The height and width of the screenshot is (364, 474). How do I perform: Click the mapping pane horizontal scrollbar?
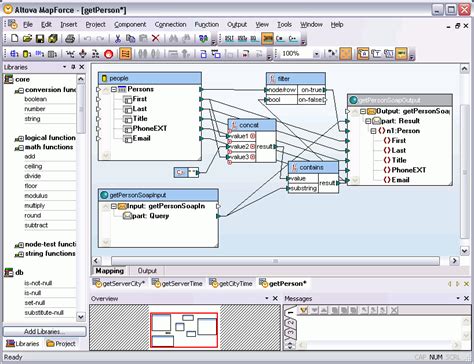point(275,261)
